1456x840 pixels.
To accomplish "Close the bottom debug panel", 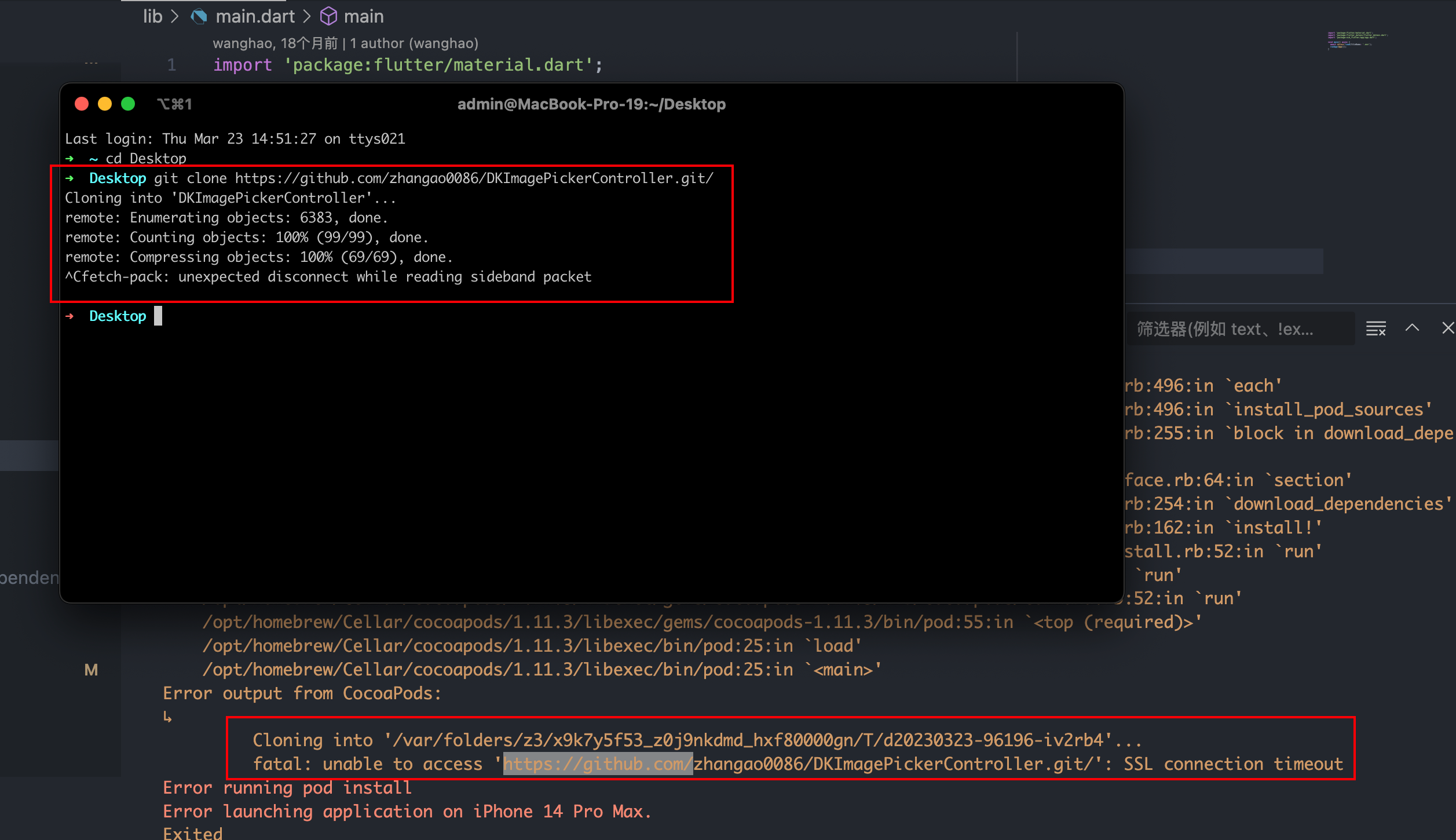I will pyautogui.click(x=1447, y=328).
